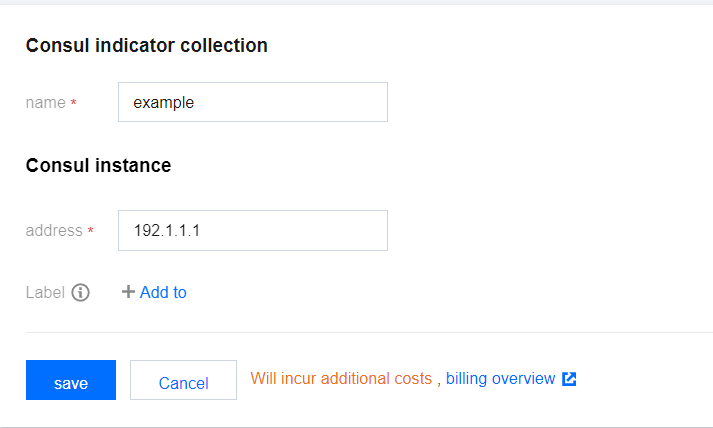Click the "Will incur additional costs" warning
Image resolution: width=713 pixels, height=428 pixels.
tap(341, 379)
